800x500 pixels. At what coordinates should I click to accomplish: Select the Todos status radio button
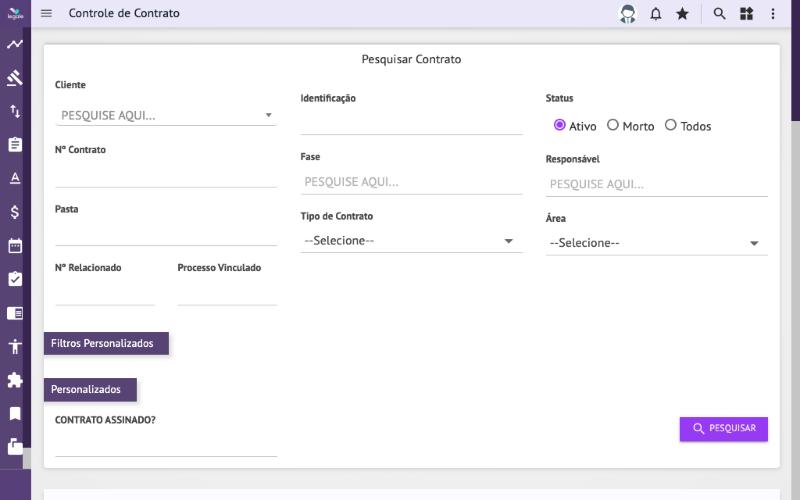coord(670,125)
